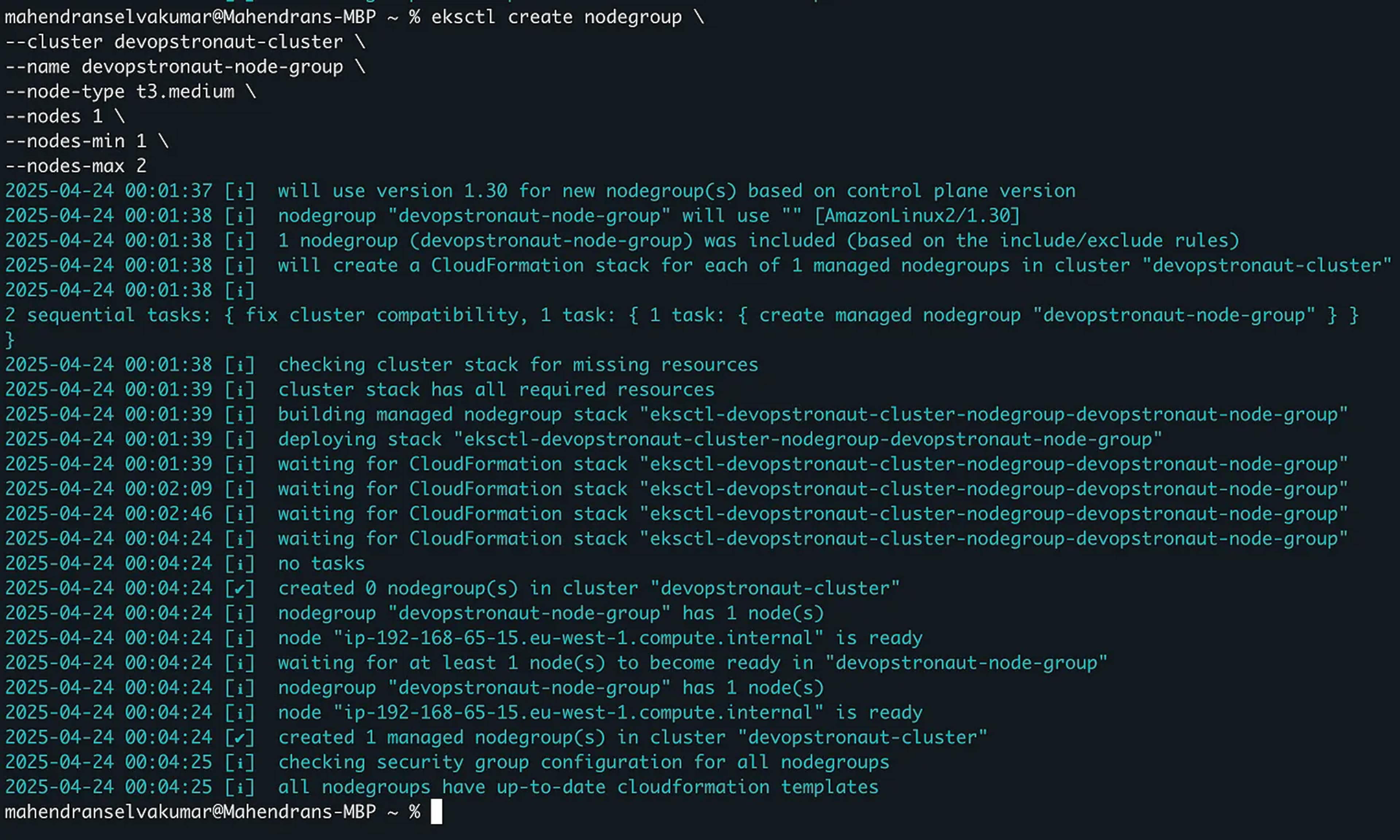Click the info icon beside 'no tasks'

coord(240,563)
